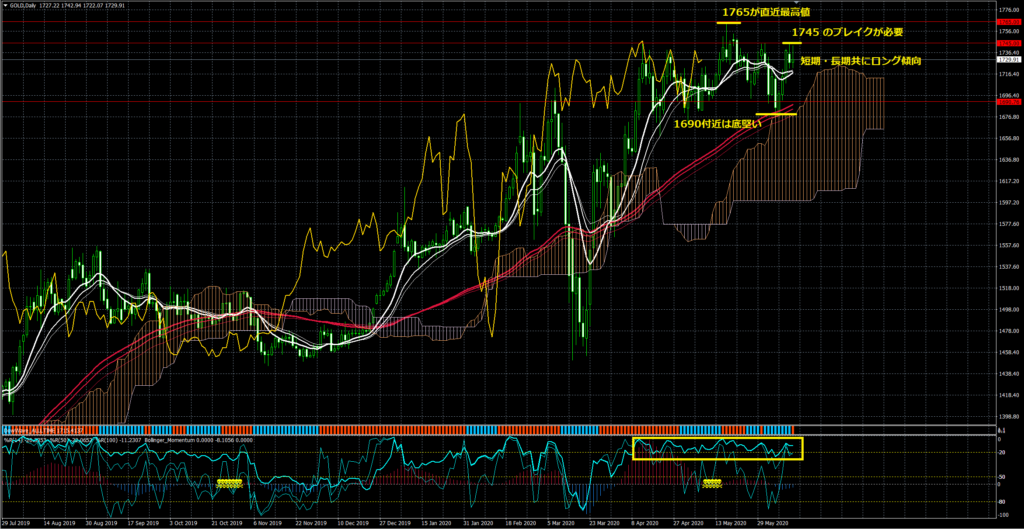Click the yellow bar marking 1745 level
Viewport: 1024px width, 529px height.
click(792, 44)
